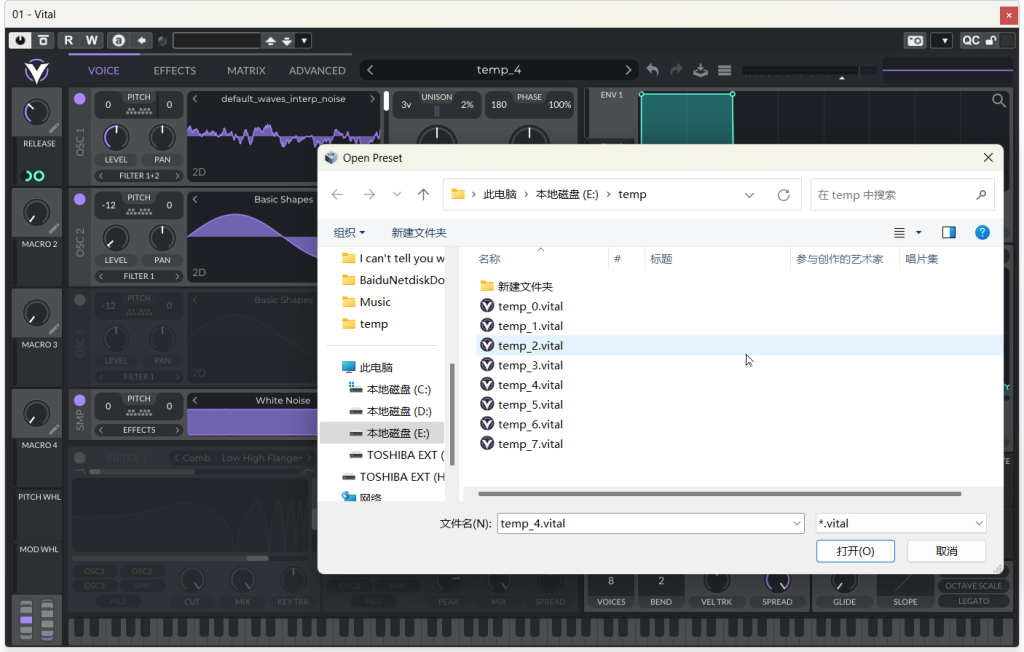Click the copy-to arrow icon in the host toolbar

tap(141, 41)
